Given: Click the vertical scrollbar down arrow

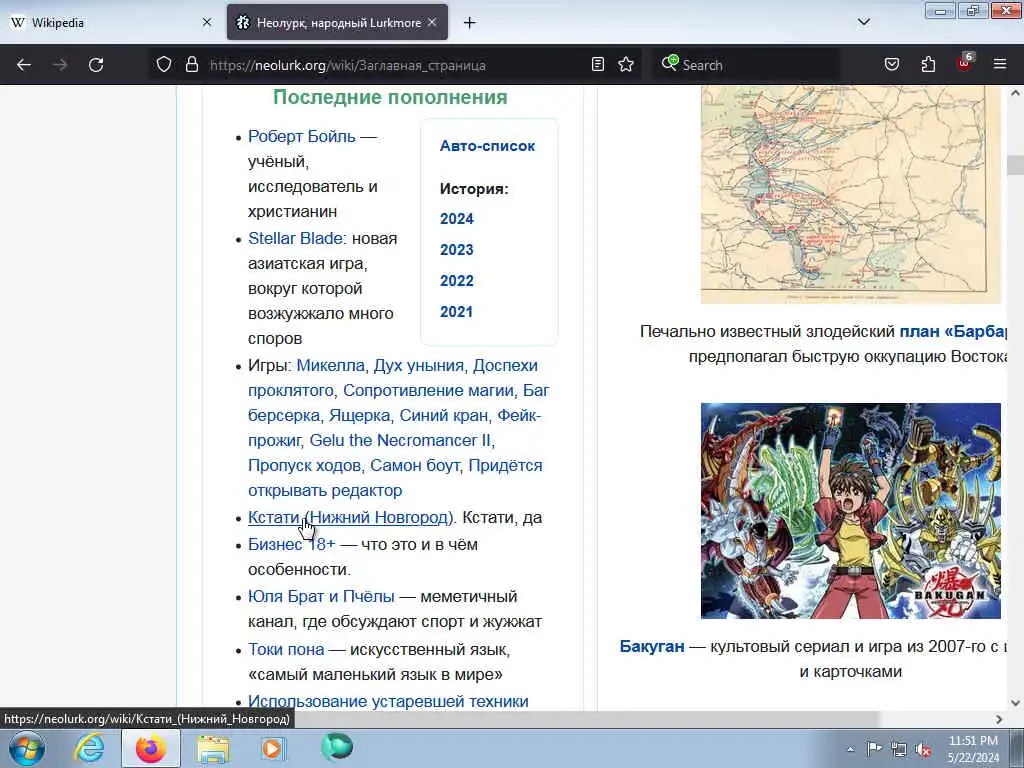Looking at the screenshot, I should pyautogui.click(x=1015, y=703).
